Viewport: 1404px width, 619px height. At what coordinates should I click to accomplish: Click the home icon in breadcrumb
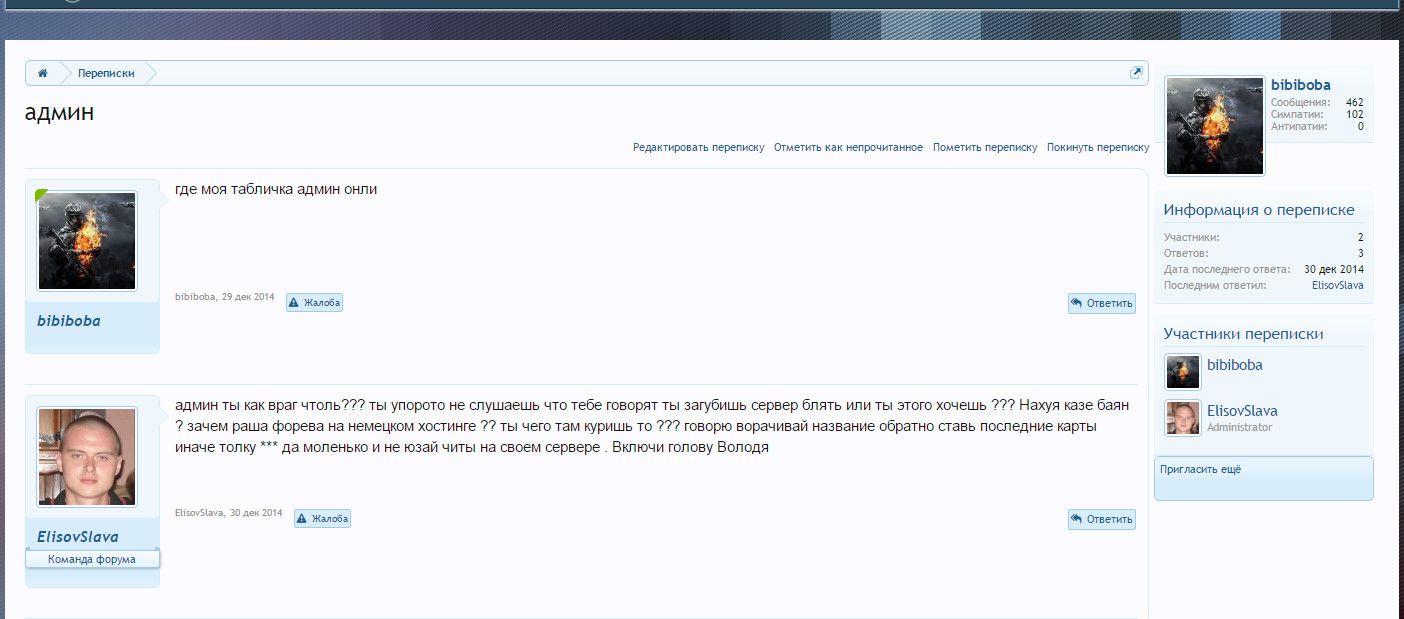pyautogui.click(x=43, y=73)
